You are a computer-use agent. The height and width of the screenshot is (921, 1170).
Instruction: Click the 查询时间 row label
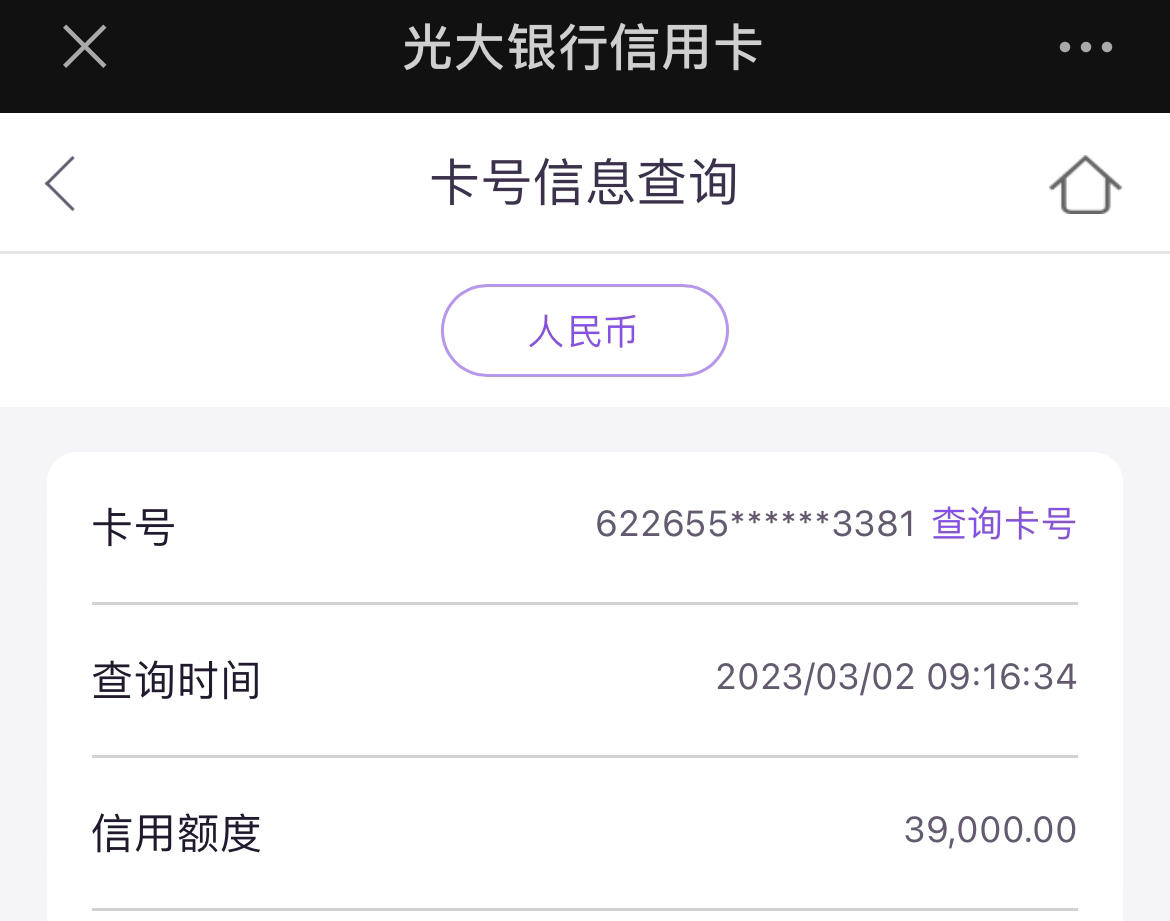coord(176,680)
